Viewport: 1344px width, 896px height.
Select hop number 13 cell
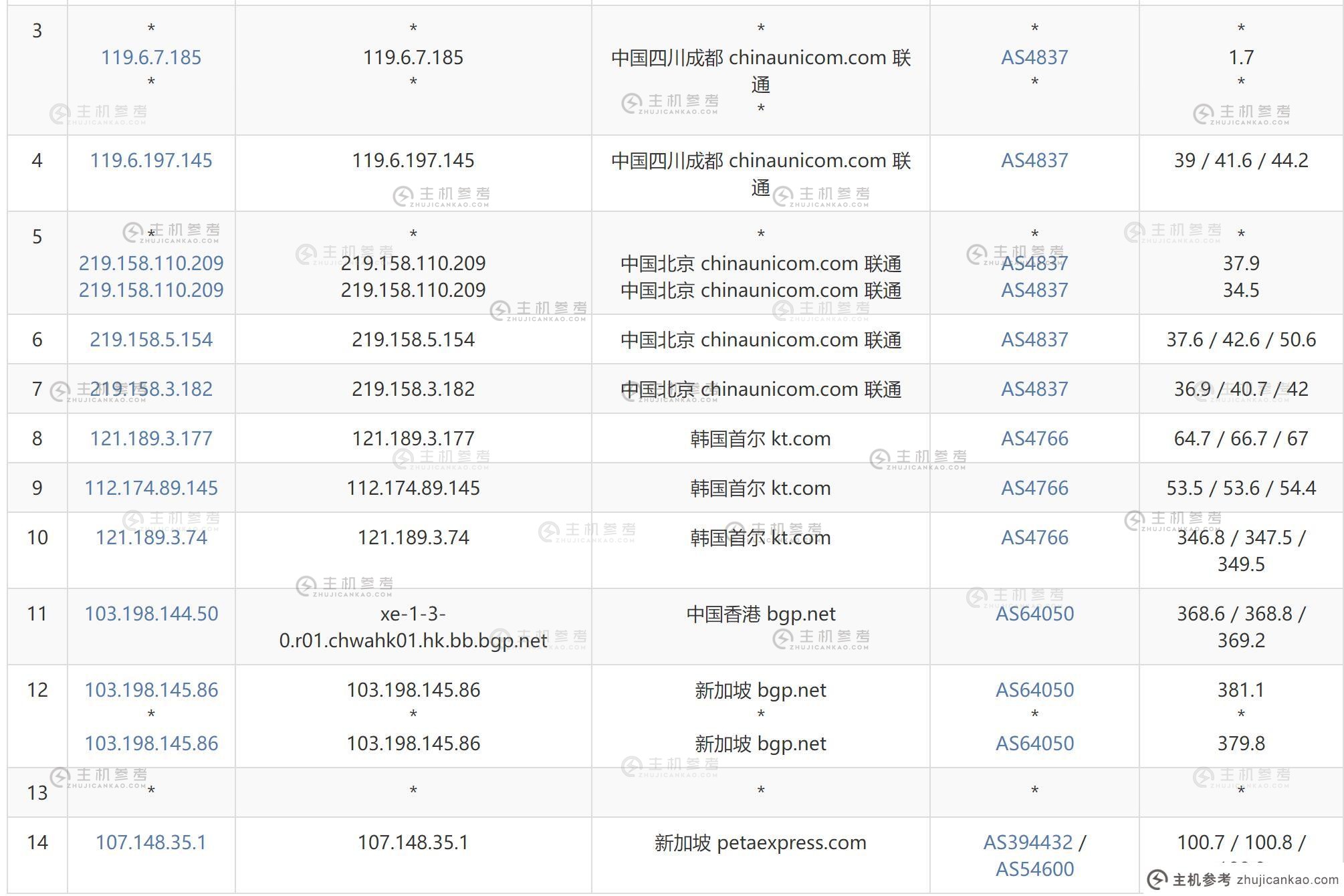pos(37,792)
